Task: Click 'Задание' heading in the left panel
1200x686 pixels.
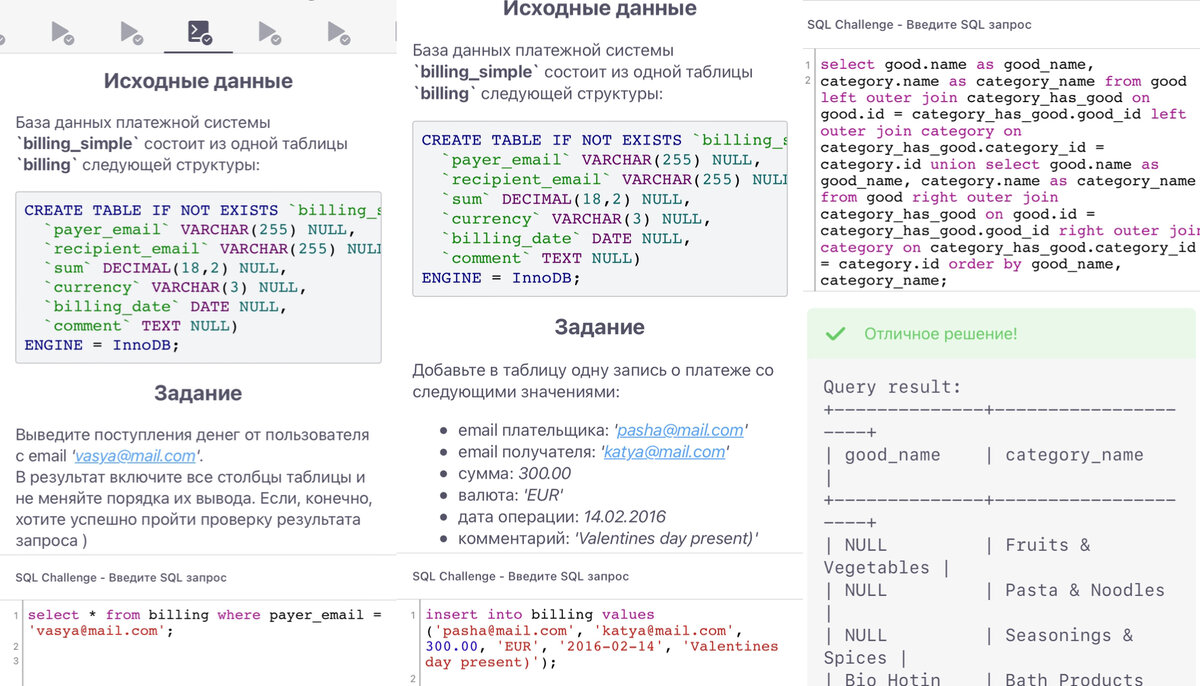Action: point(198,393)
